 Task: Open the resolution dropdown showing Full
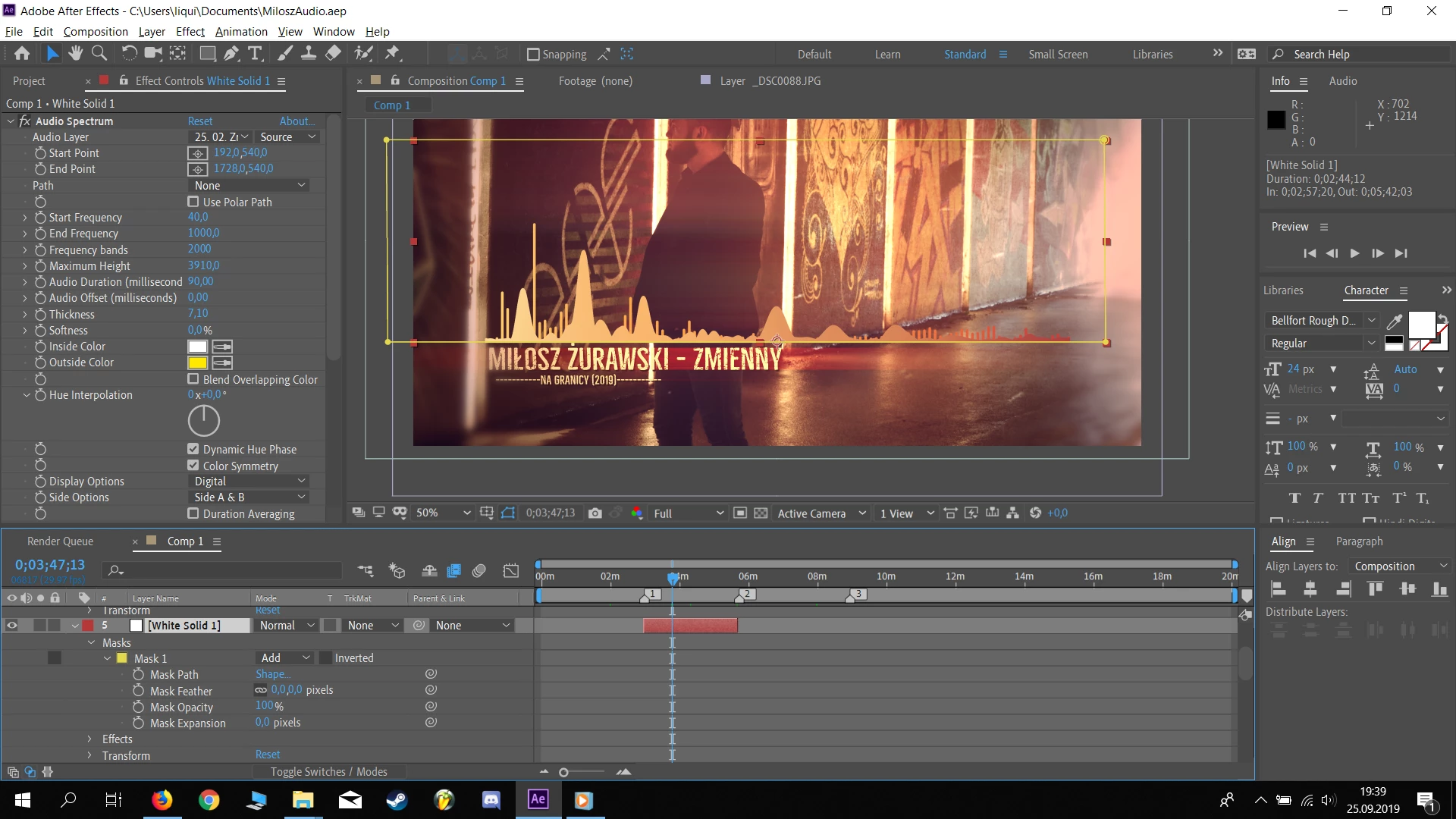click(688, 513)
